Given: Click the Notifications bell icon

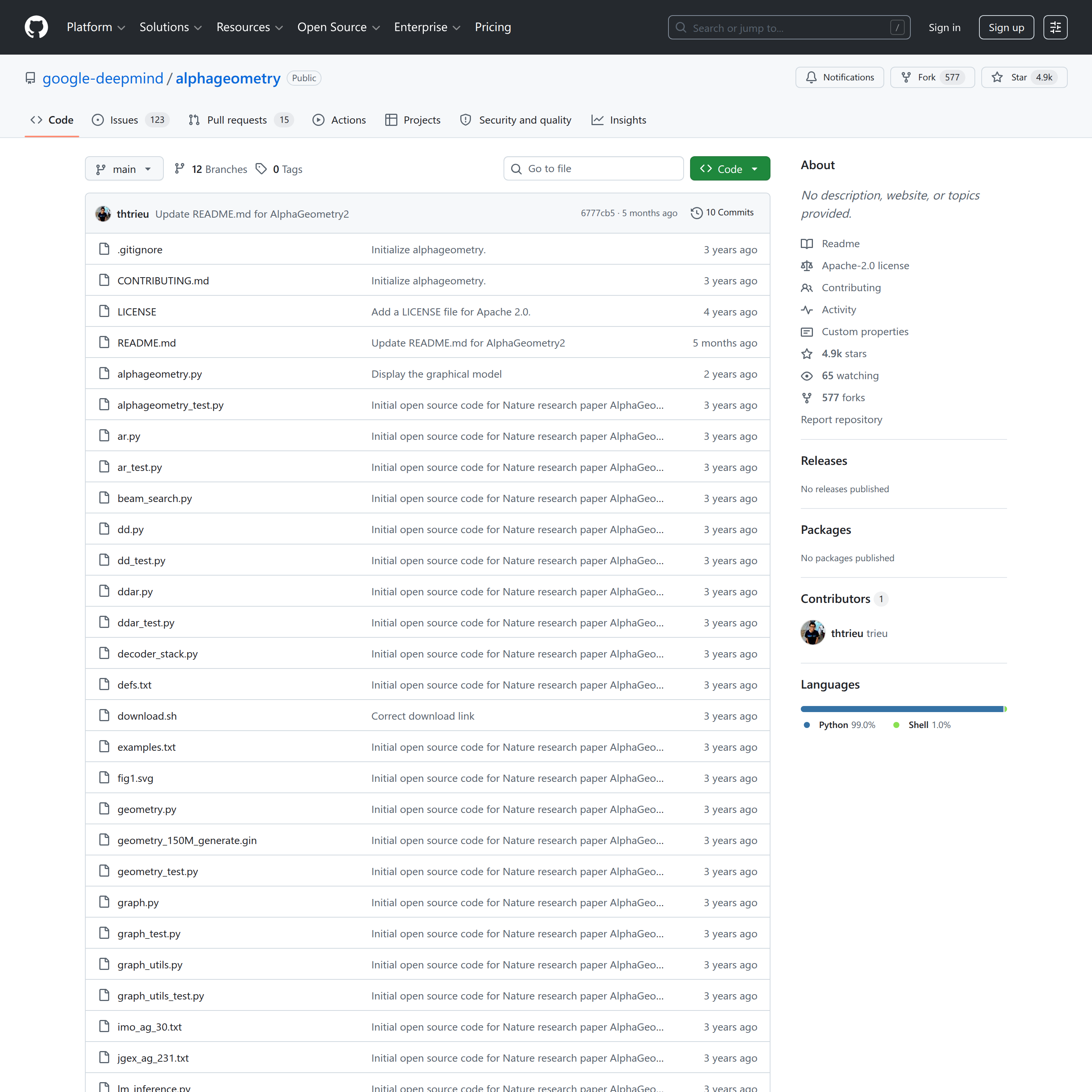Looking at the screenshot, I should point(811,77).
